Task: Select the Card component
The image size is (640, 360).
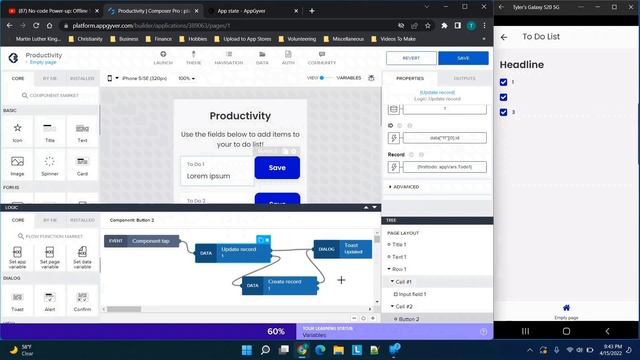Action: click(82, 165)
